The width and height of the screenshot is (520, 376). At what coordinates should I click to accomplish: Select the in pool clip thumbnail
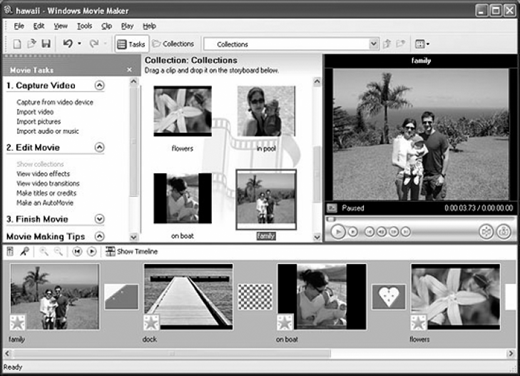266,111
